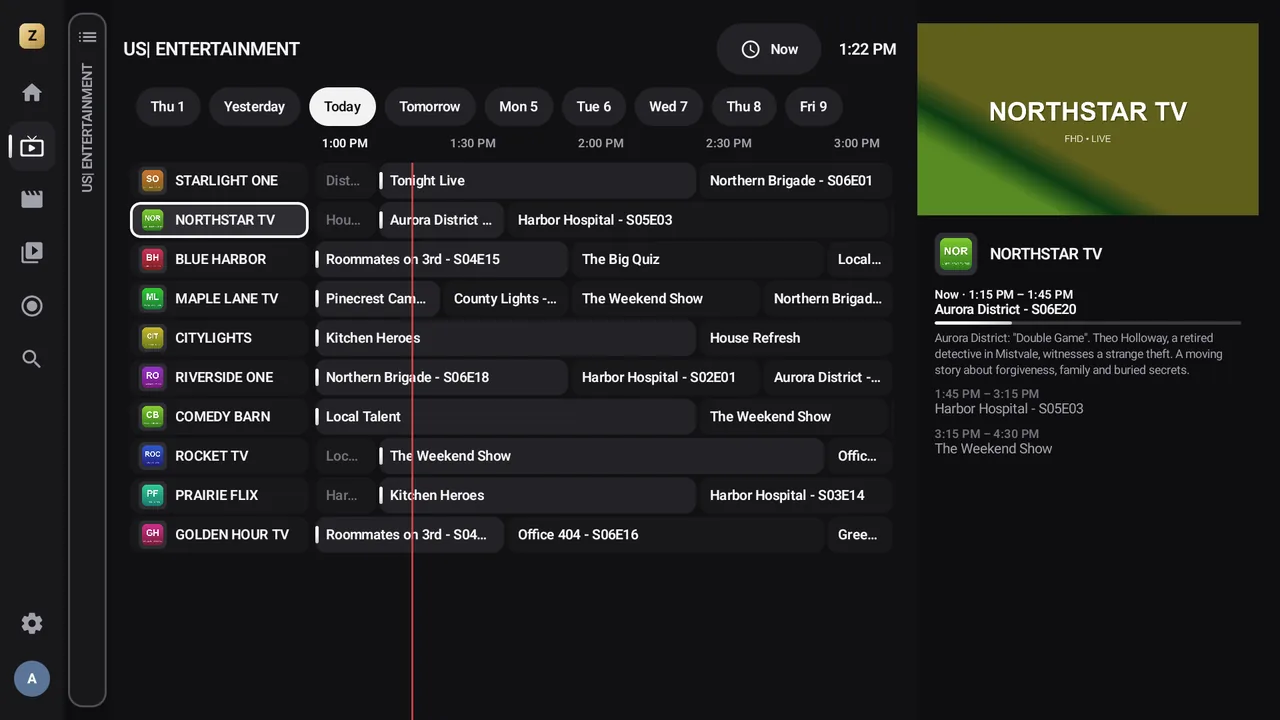Image resolution: width=1280 pixels, height=720 pixels.
Task: Open Tonight Live on STARLIGHT ONE
Action: [536, 181]
